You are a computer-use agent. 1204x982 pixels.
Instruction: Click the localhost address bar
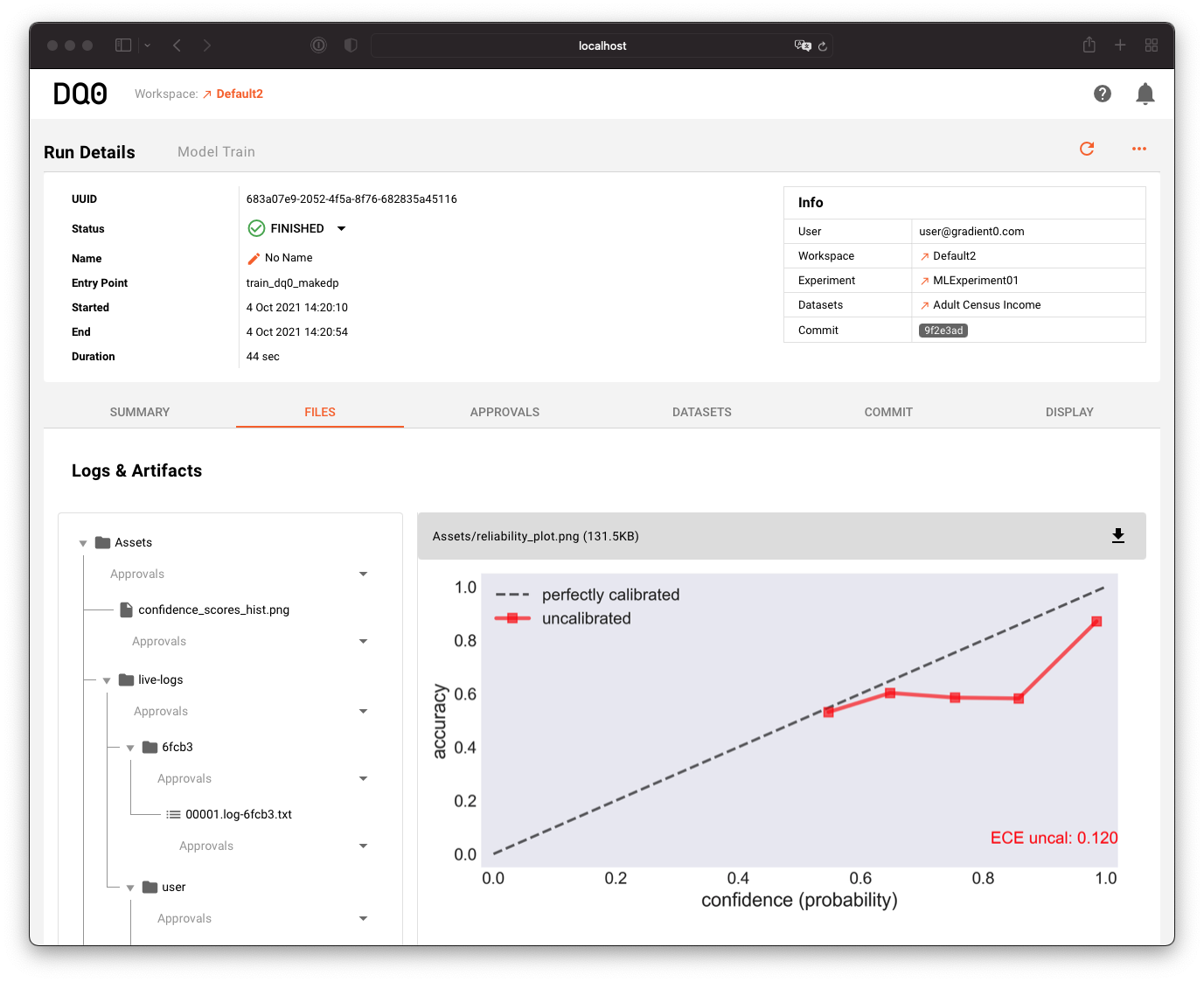pyautogui.click(x=602, y=45)
